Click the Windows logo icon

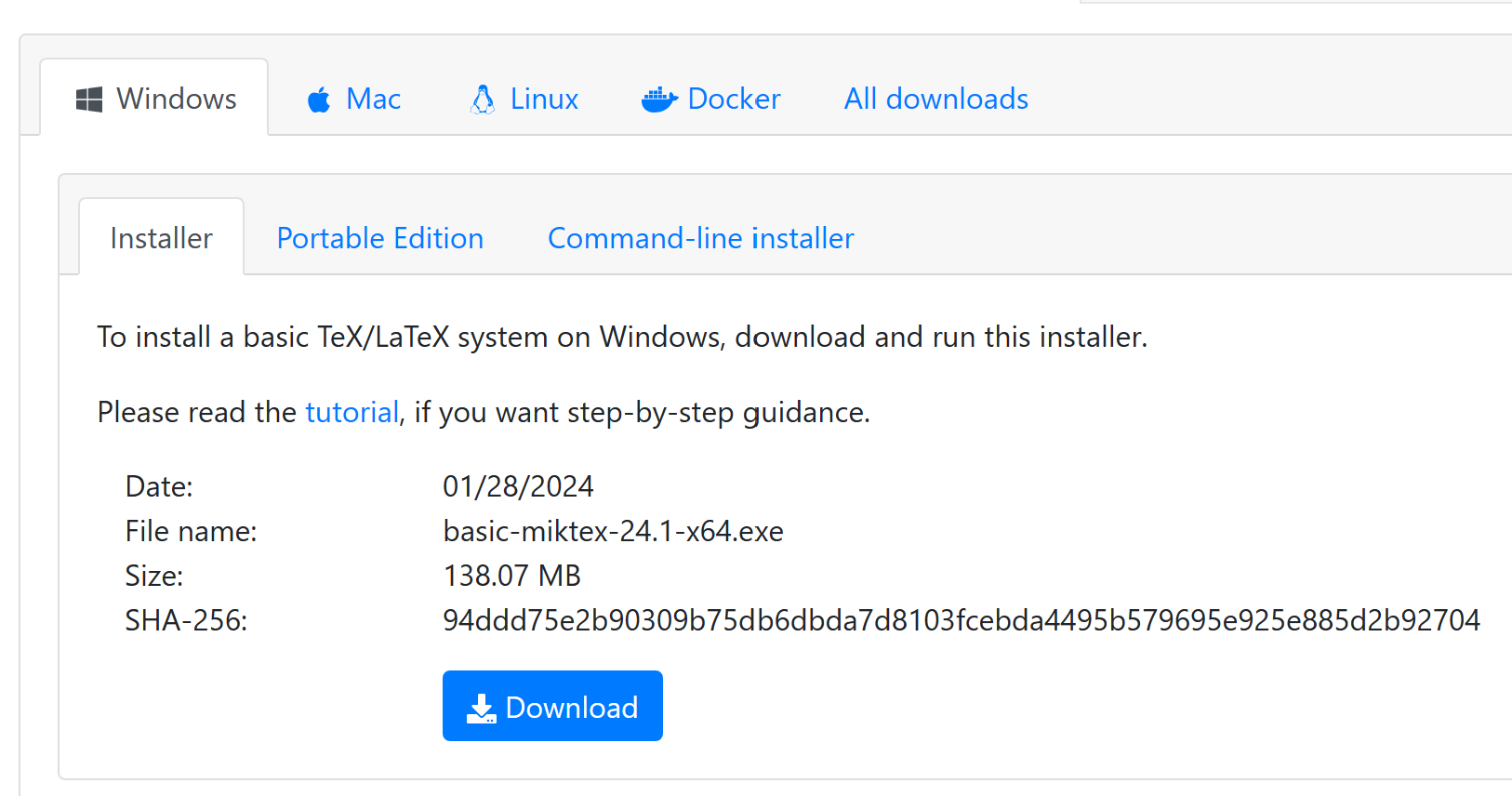click(89, 99)
